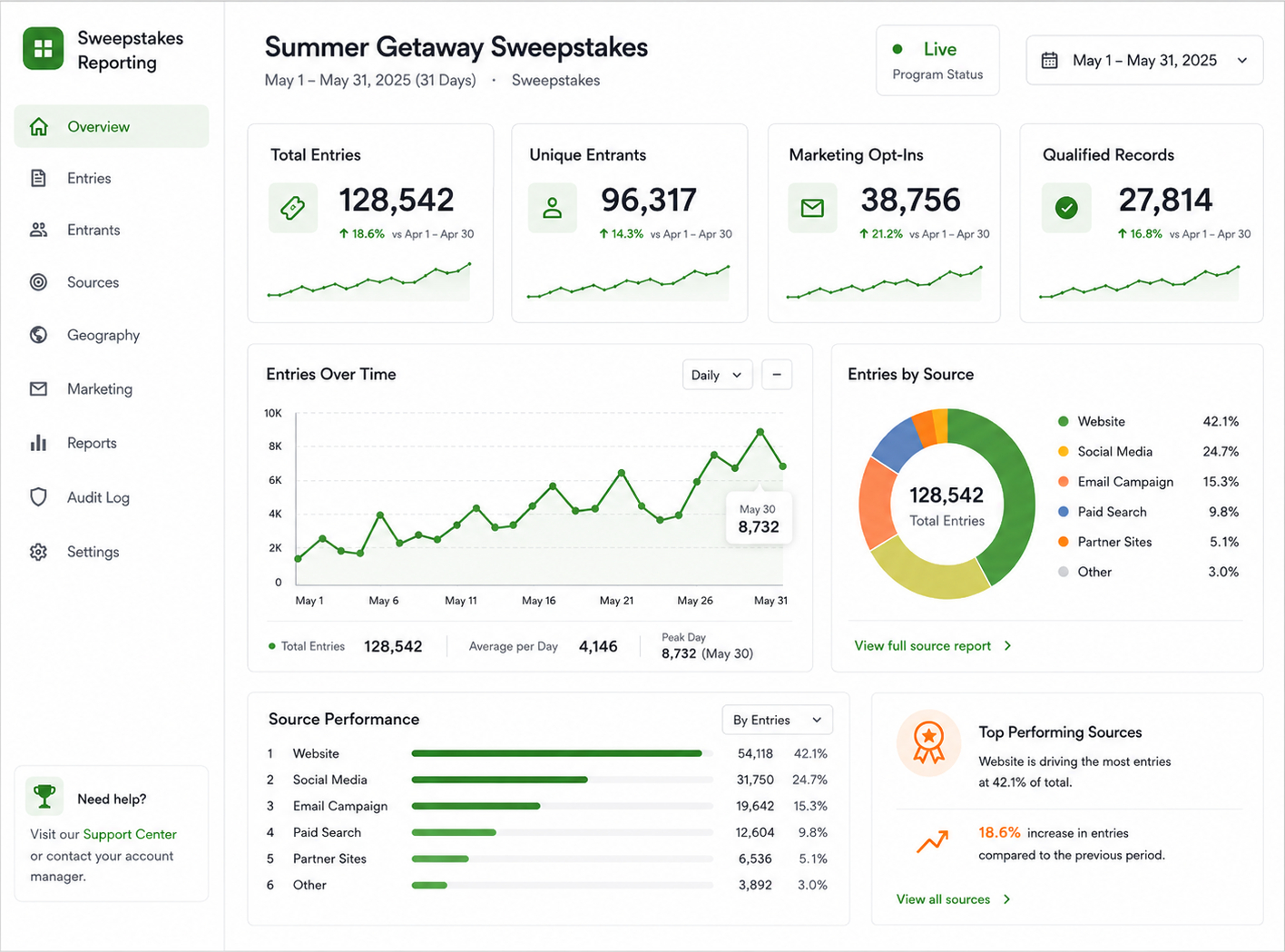Click the Entrants people icon in sidebar
This screenshot has width=1285, height=952.
38,230
